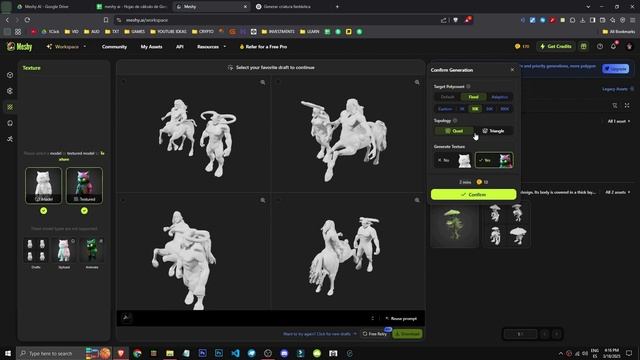
Task: Select Quad topology
Action: point(454,131)
